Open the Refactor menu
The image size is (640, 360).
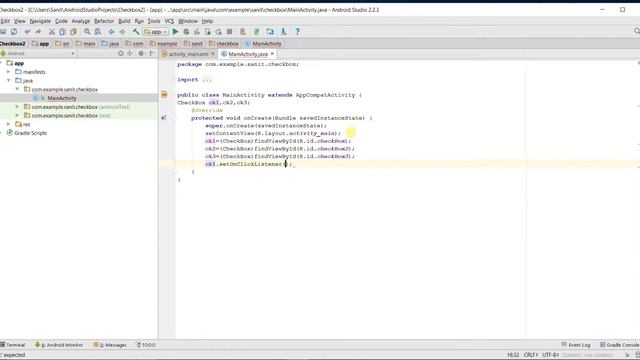pyautogui.click(x=104, y=21)
